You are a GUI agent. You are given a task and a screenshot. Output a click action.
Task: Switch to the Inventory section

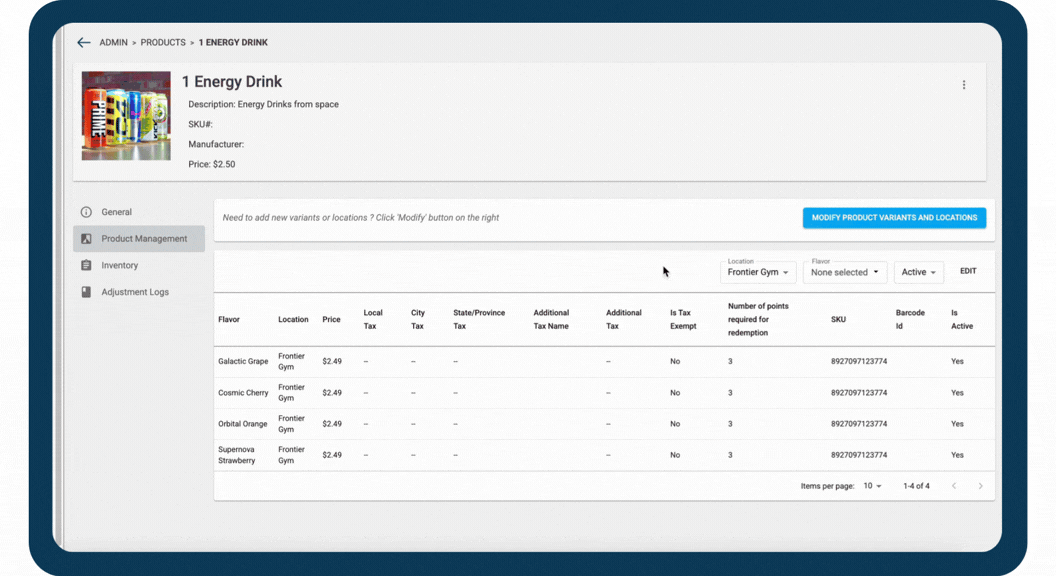pos(119,266)
